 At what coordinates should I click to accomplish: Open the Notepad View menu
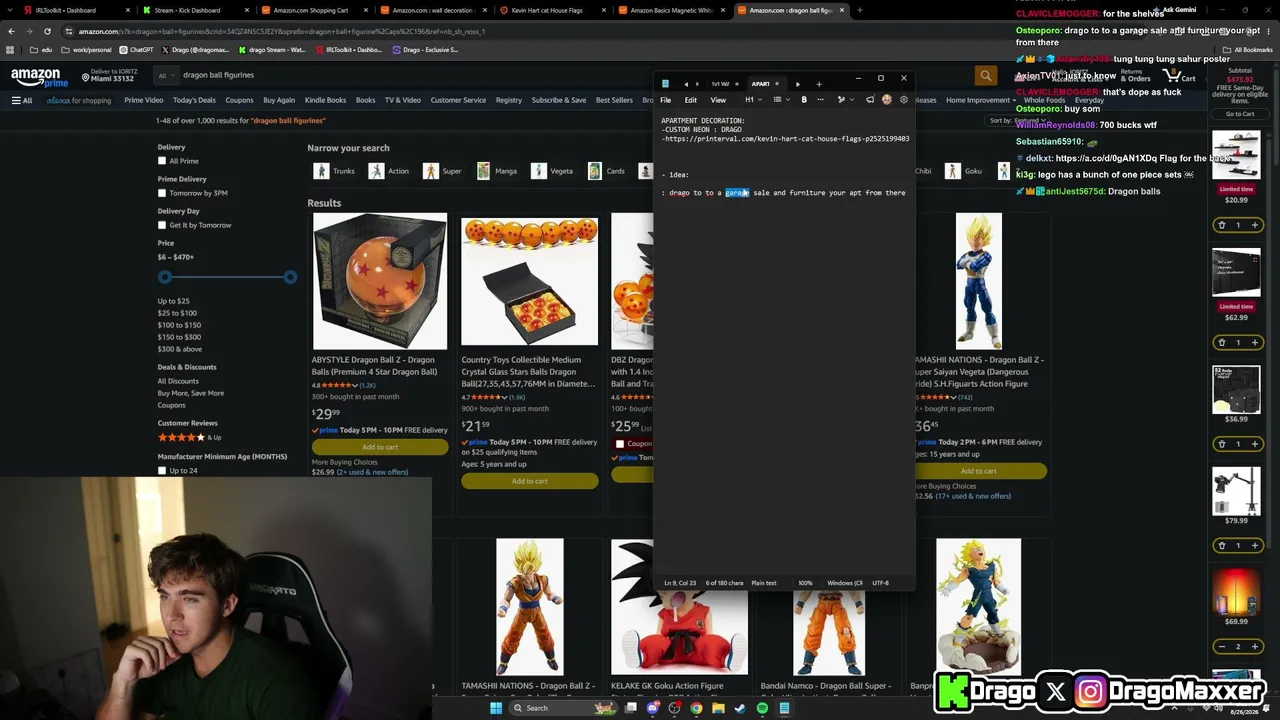(x=718, y=100)
